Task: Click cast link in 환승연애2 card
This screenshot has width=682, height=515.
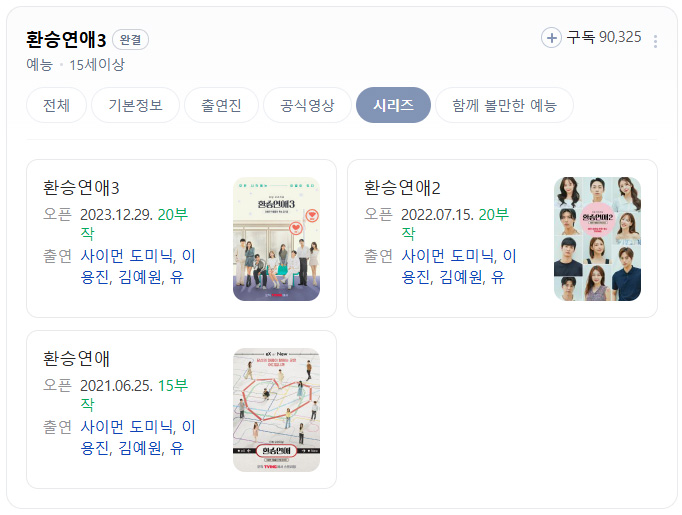Action: click(459, 266)
